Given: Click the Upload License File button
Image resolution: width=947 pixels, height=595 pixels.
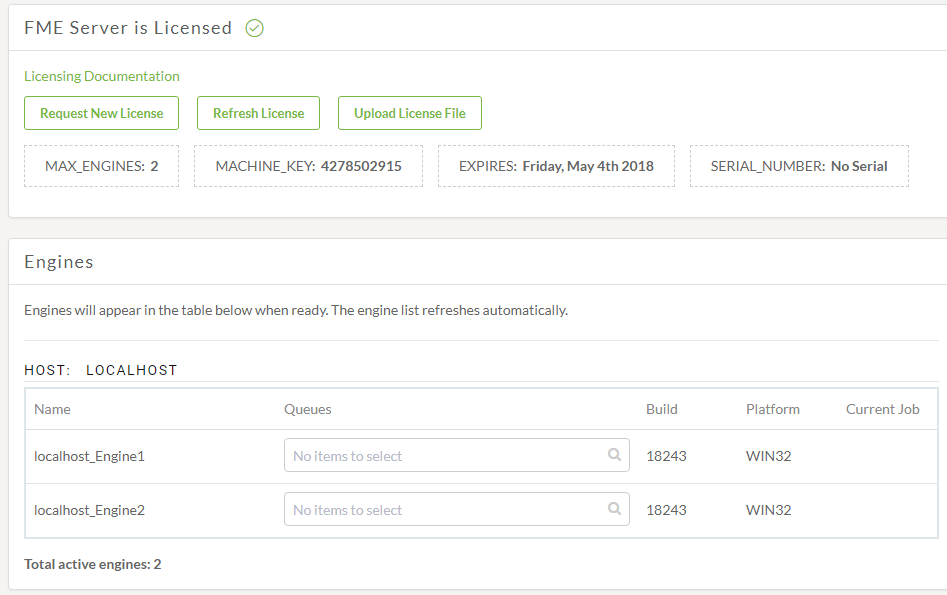Looking at the screenshot, I should click(x=409, y=113).
